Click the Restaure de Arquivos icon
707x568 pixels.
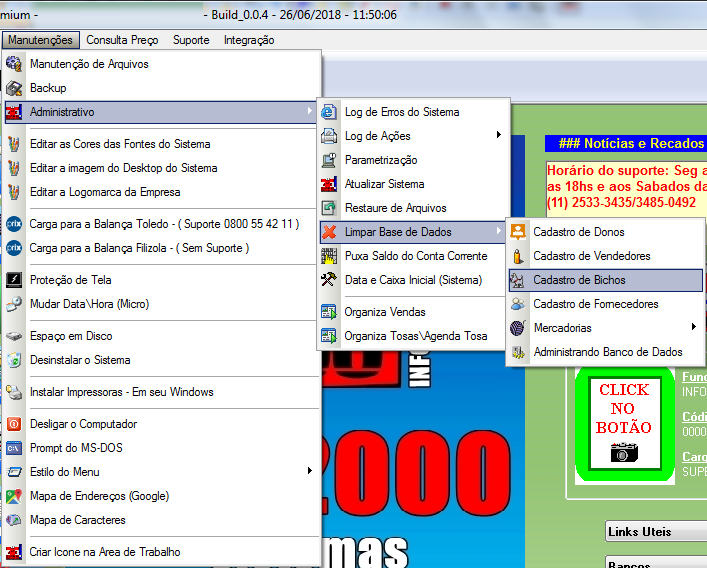pyautogui.click(x=328, y=208)
